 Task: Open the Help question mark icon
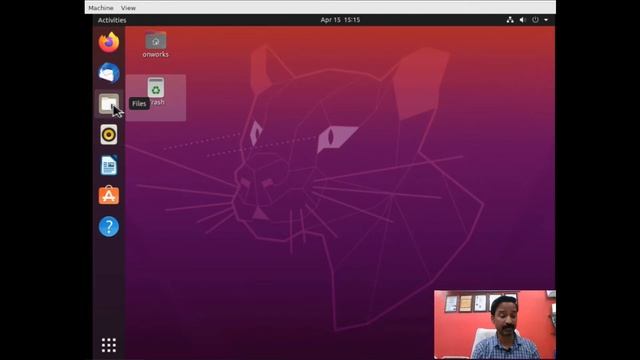pos(109,227)
